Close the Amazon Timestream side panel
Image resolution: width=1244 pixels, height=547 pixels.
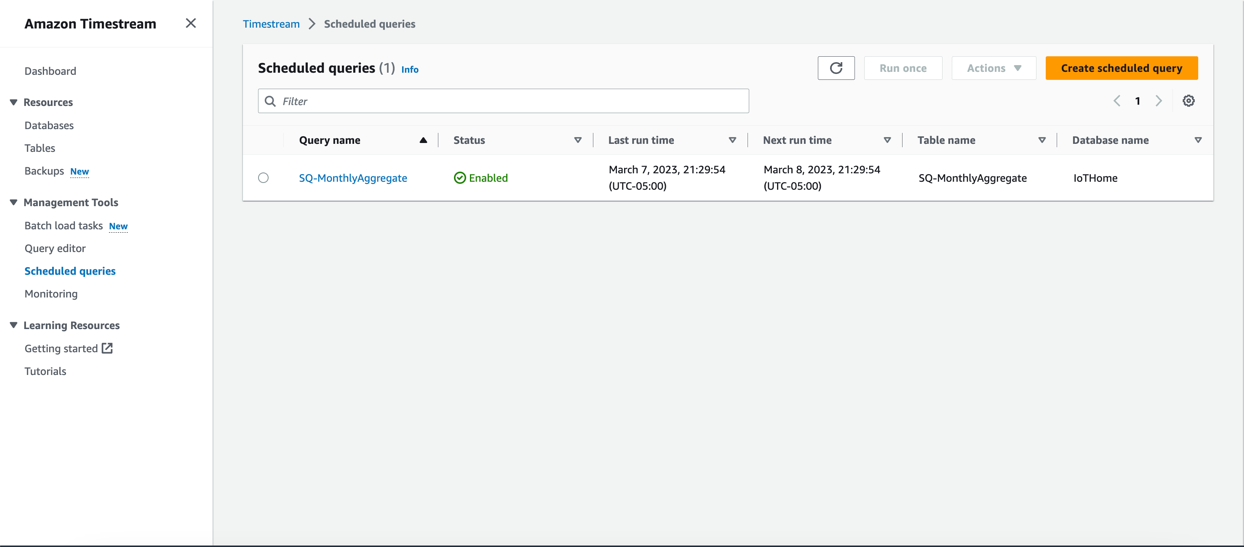(x=190, y=23)
